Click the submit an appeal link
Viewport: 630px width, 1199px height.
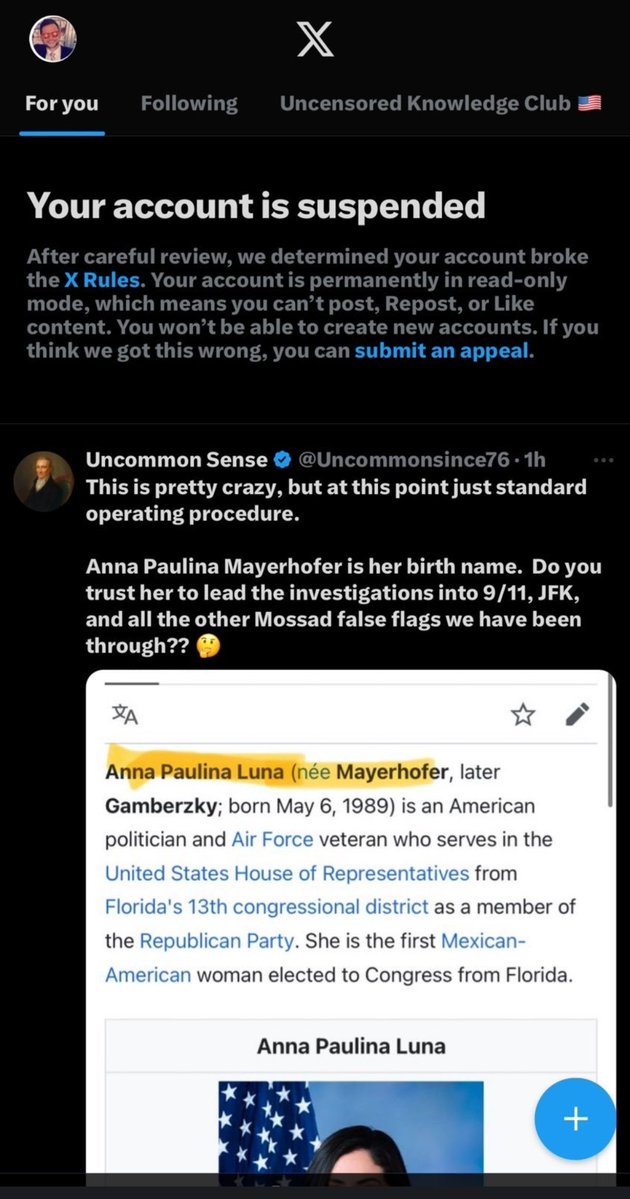pos(438,351)
